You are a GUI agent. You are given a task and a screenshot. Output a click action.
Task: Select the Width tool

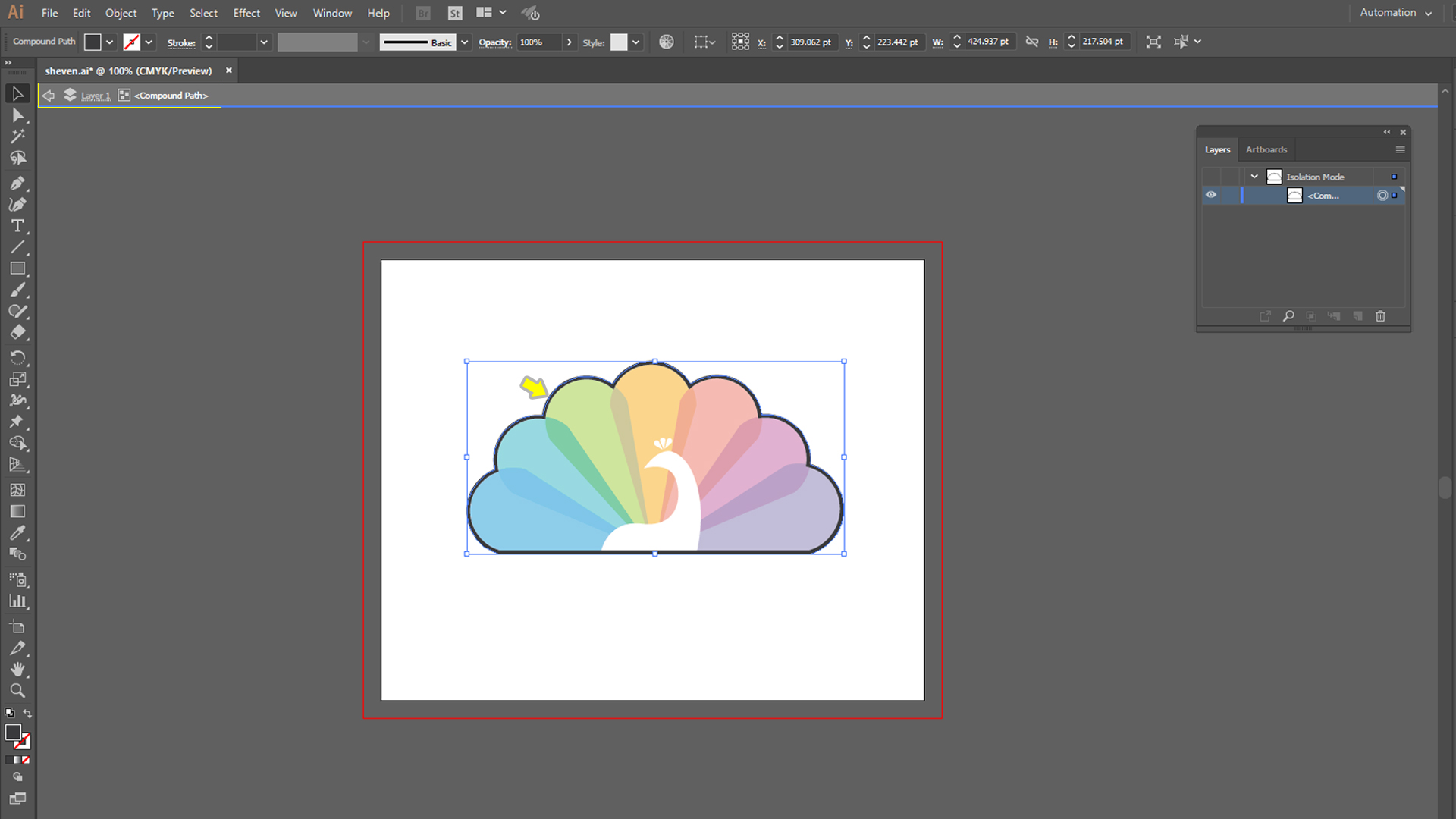pyautogui.click(x=17, y=400)
